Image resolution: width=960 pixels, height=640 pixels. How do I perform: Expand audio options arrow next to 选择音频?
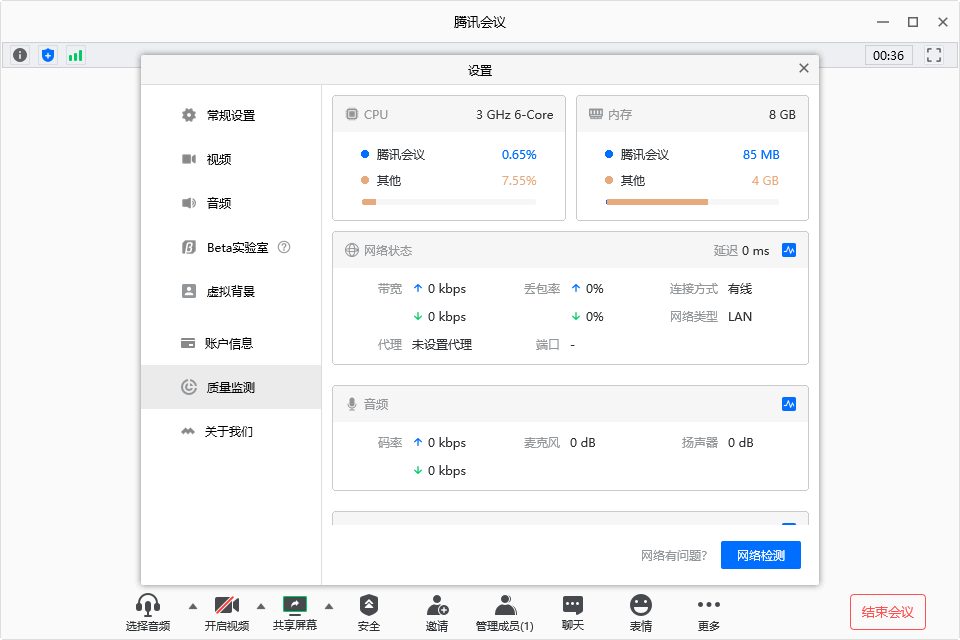[x=193, y=606]
